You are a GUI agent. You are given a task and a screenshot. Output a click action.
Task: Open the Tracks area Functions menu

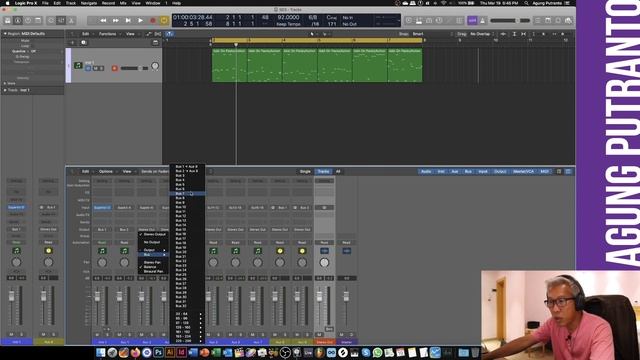click(108, 34)
